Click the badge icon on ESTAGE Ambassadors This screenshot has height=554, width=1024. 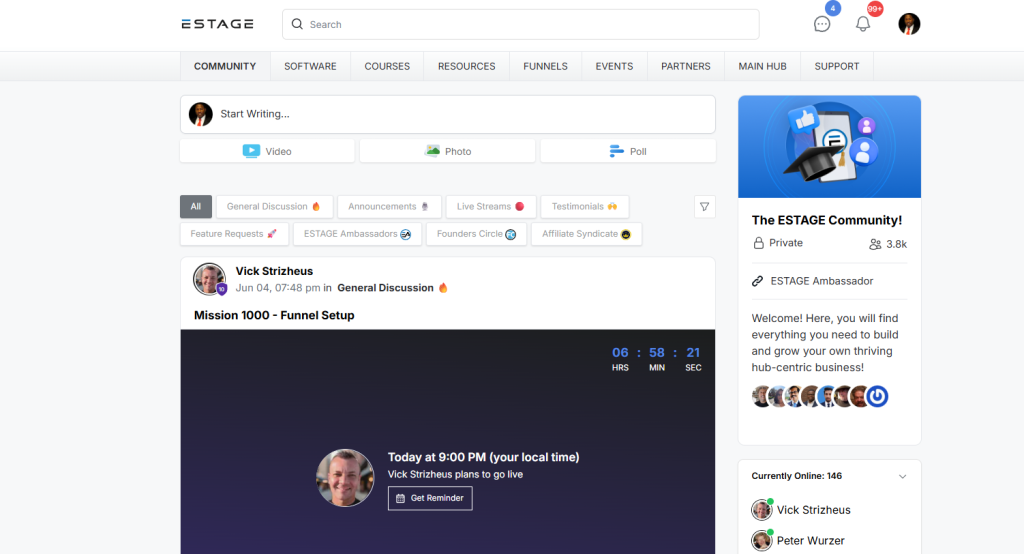pos(406,234)
